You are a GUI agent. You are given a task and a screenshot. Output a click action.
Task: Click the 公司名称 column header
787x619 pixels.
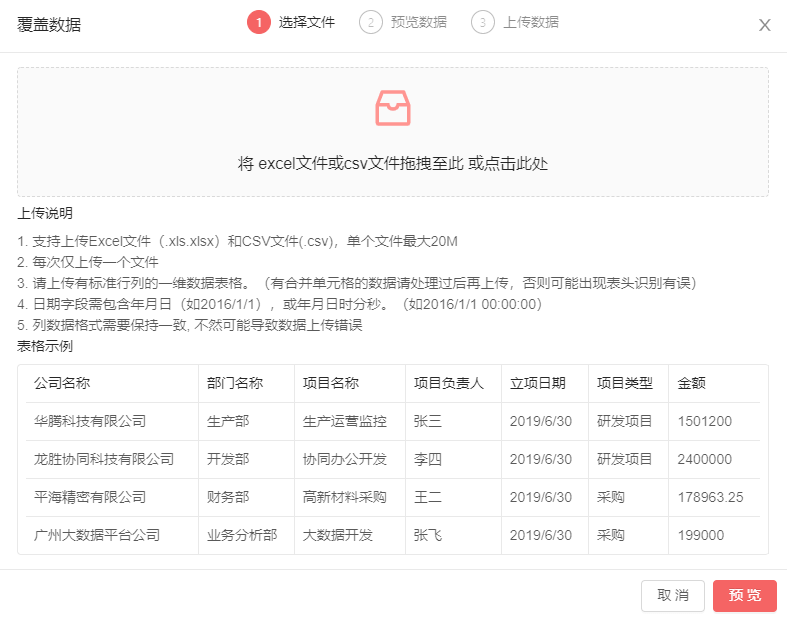(62, 383)
